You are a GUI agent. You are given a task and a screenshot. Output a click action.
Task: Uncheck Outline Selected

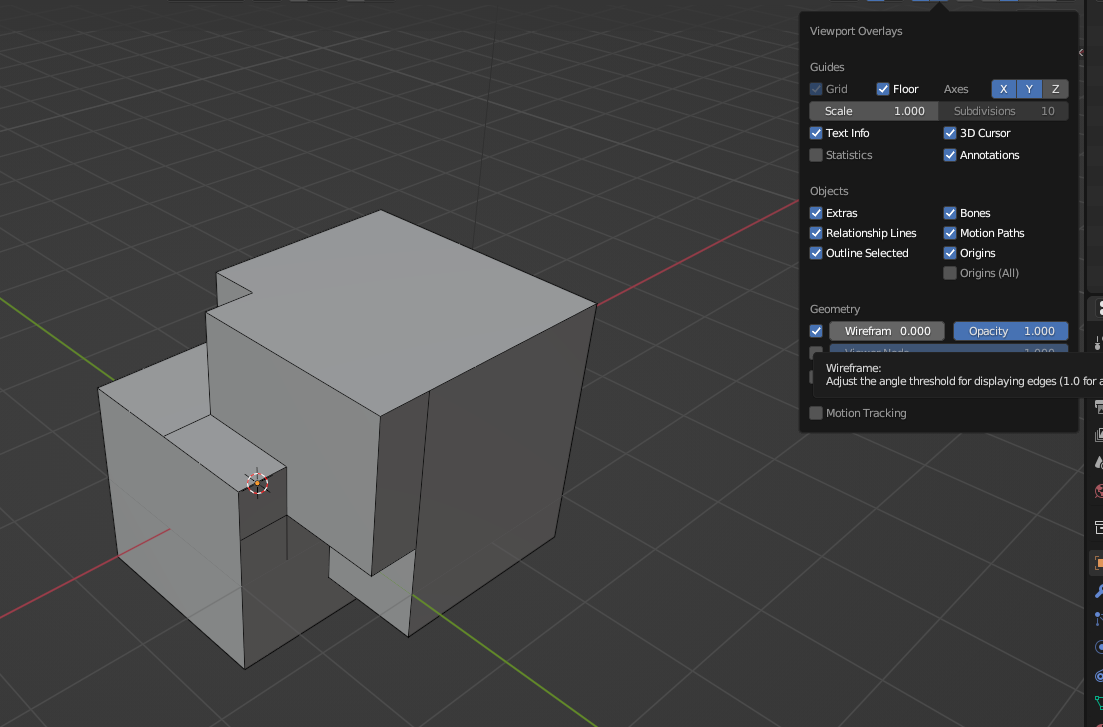coord(816,253)
